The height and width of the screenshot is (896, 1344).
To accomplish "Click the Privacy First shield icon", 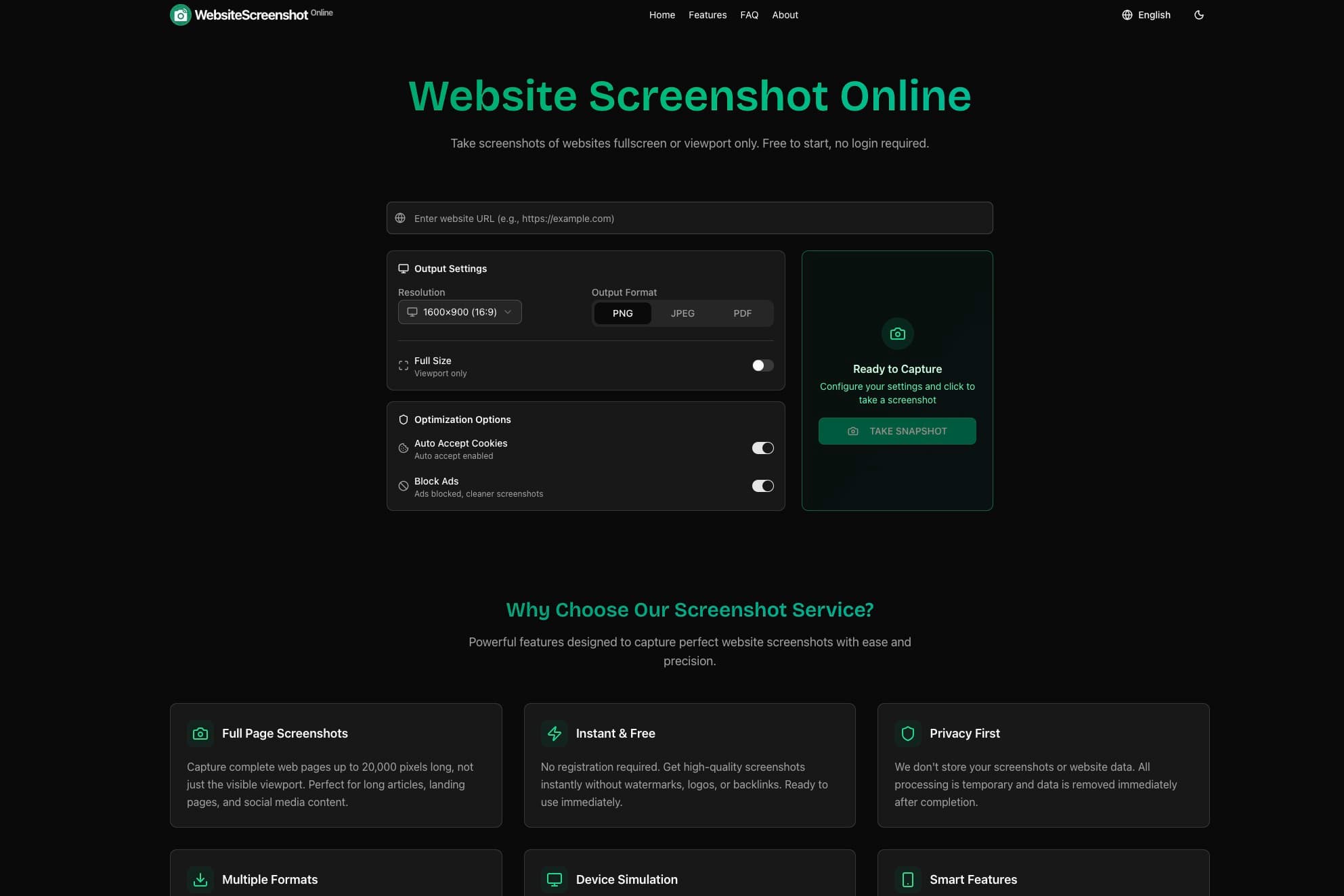I will click(908, 734).
